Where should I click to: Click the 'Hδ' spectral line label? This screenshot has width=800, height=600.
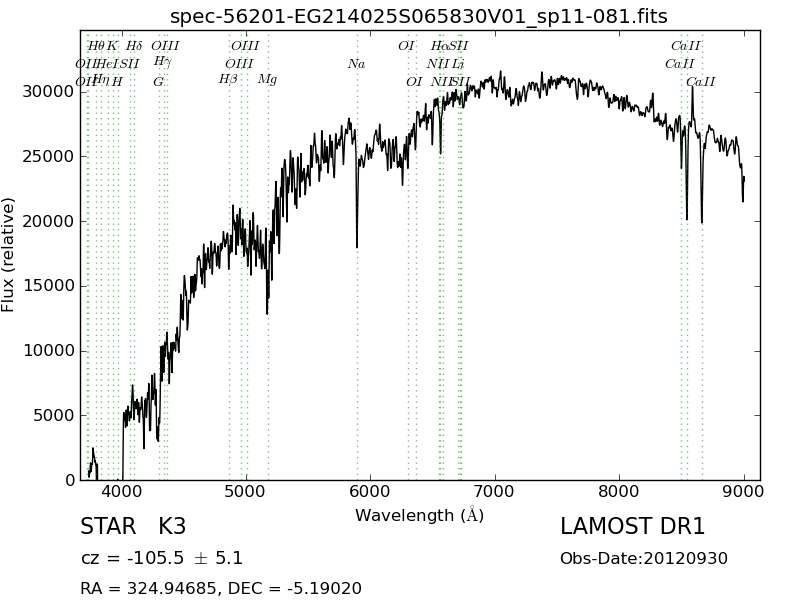click(x=134, y=46)
